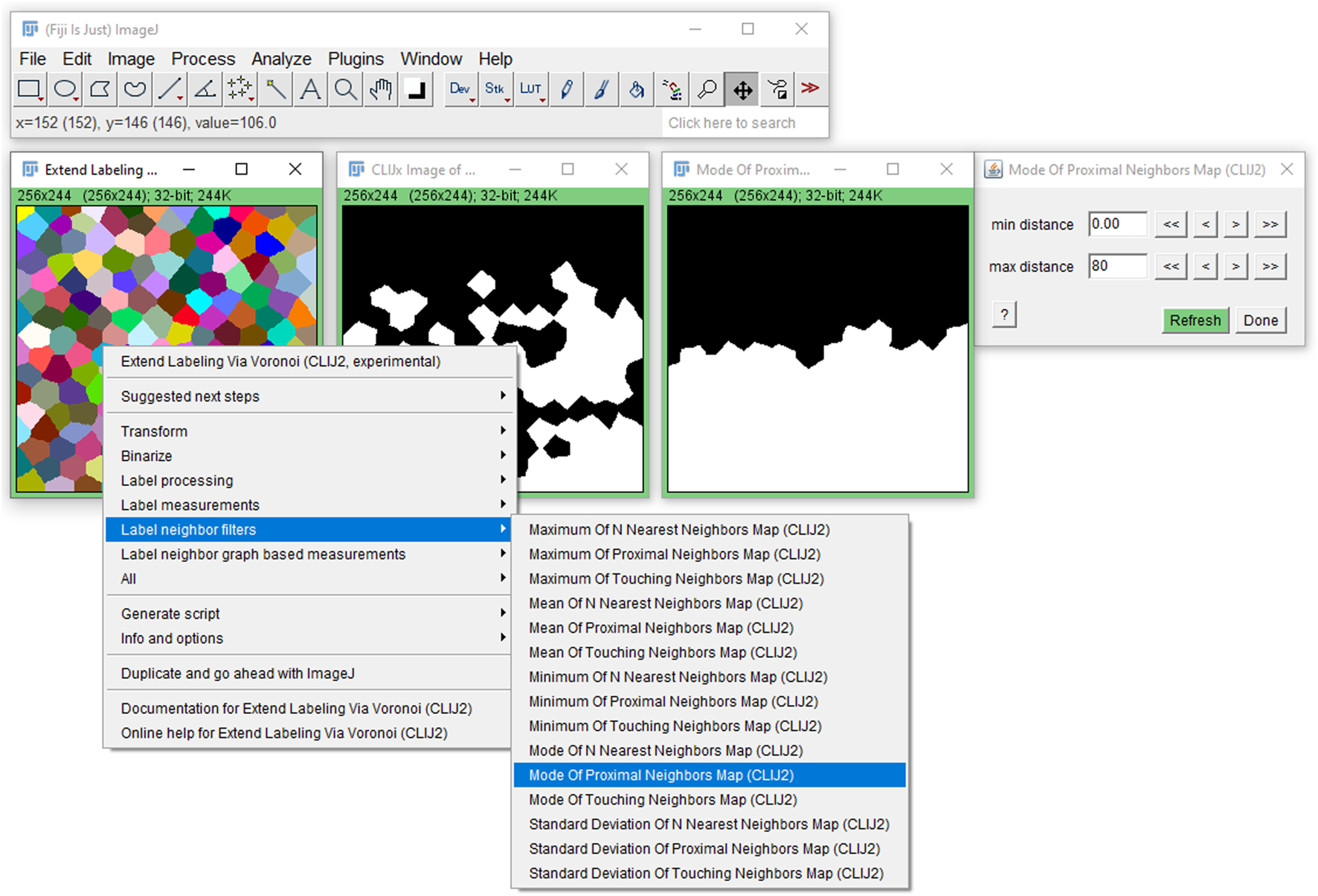Click the Flood Fill bucket tool

(637, 90)
